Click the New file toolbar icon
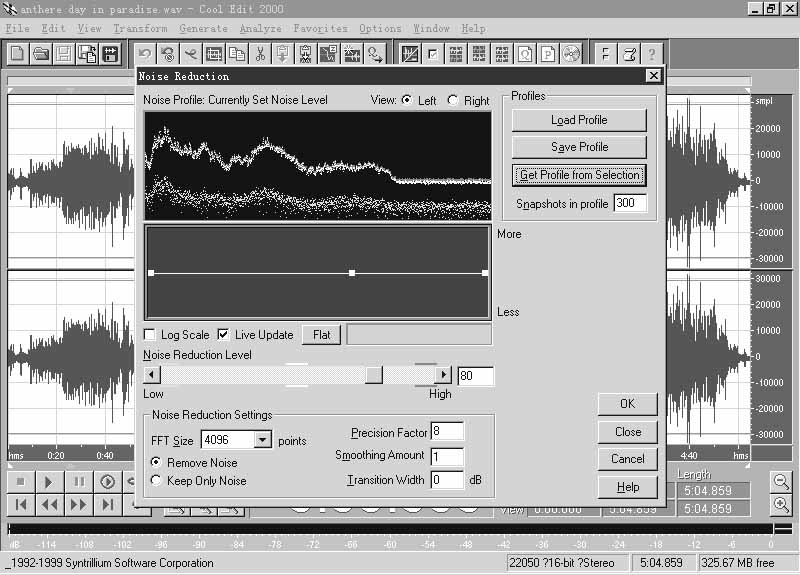Image resolution: width=800 pixels, height=575 pixels. (18, 54)
